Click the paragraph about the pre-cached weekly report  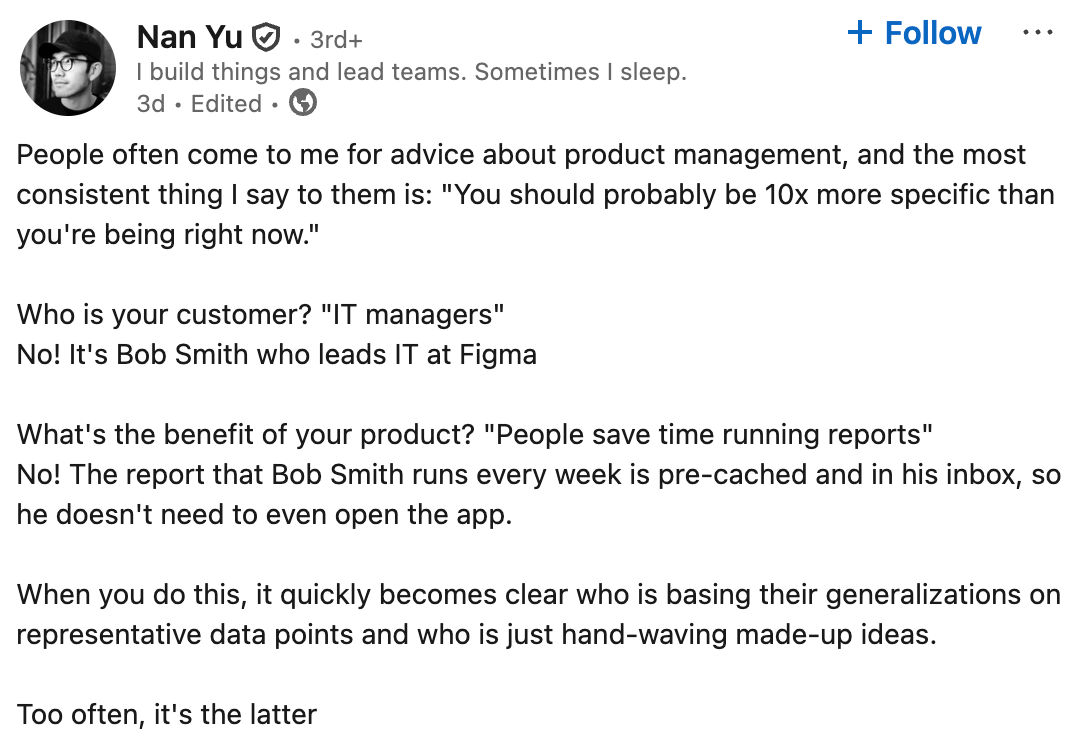(x=539, y=494)
